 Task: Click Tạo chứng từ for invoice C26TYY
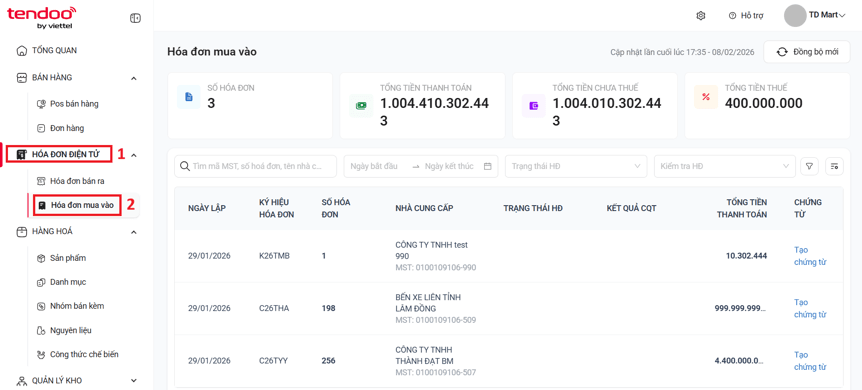click(810, 361)
